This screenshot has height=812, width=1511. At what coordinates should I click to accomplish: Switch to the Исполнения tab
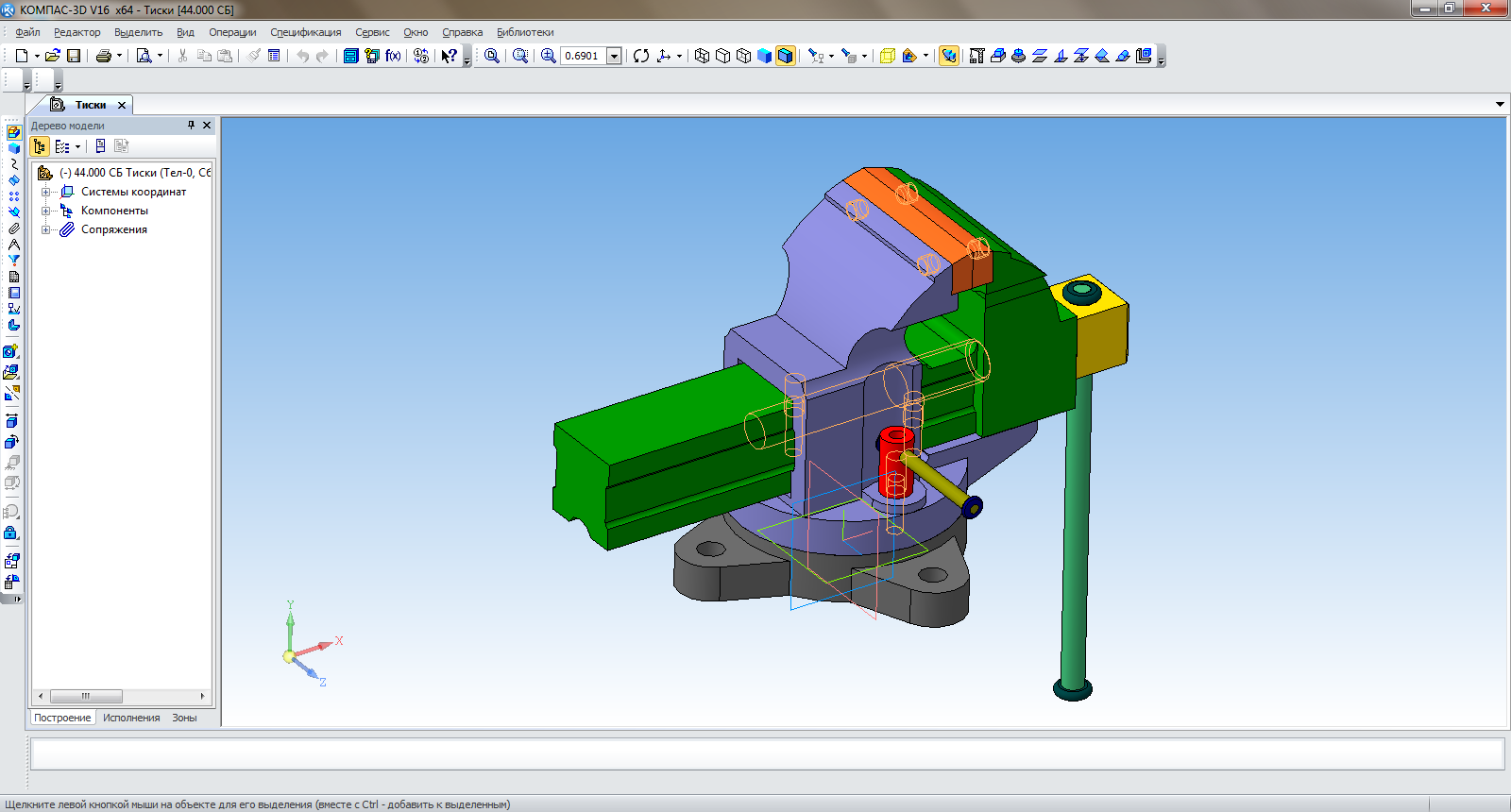131,718
